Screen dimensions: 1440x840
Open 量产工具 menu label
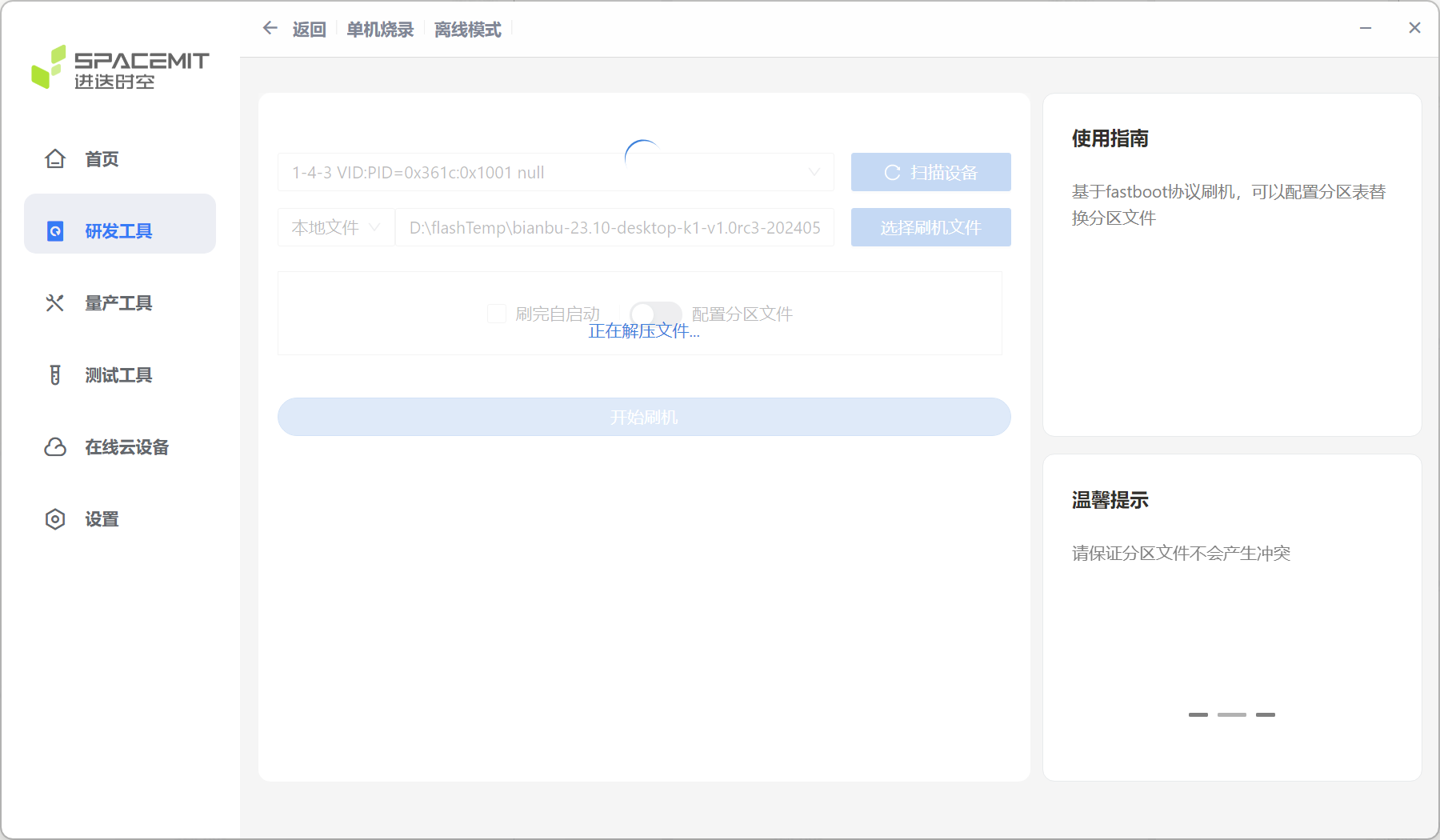(118, 302)
